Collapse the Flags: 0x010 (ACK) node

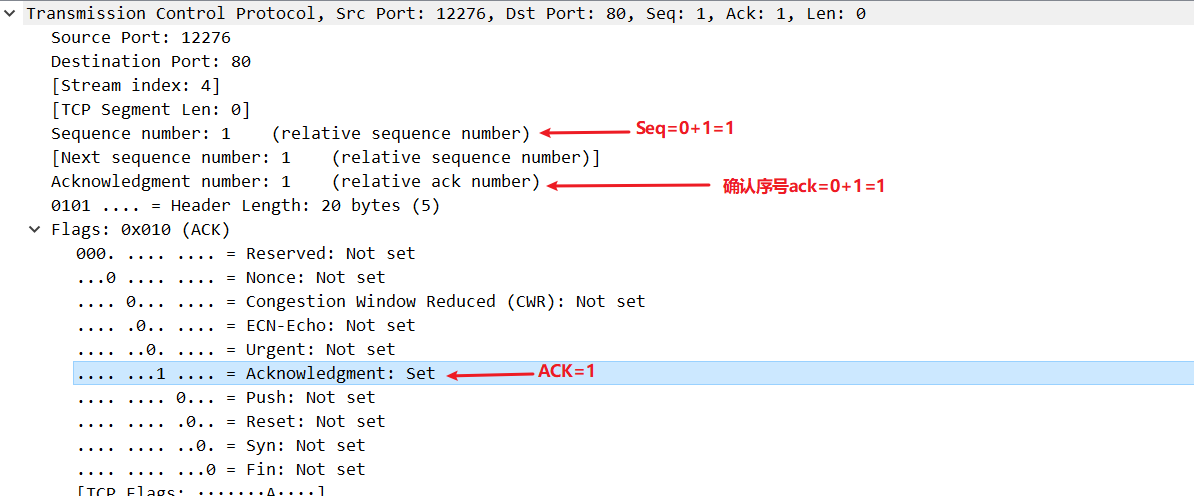pos(34,229)
